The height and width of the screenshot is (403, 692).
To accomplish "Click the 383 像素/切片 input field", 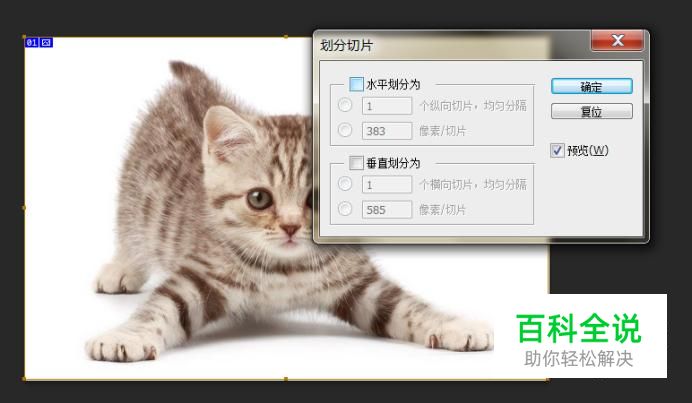I will (387, 131).
